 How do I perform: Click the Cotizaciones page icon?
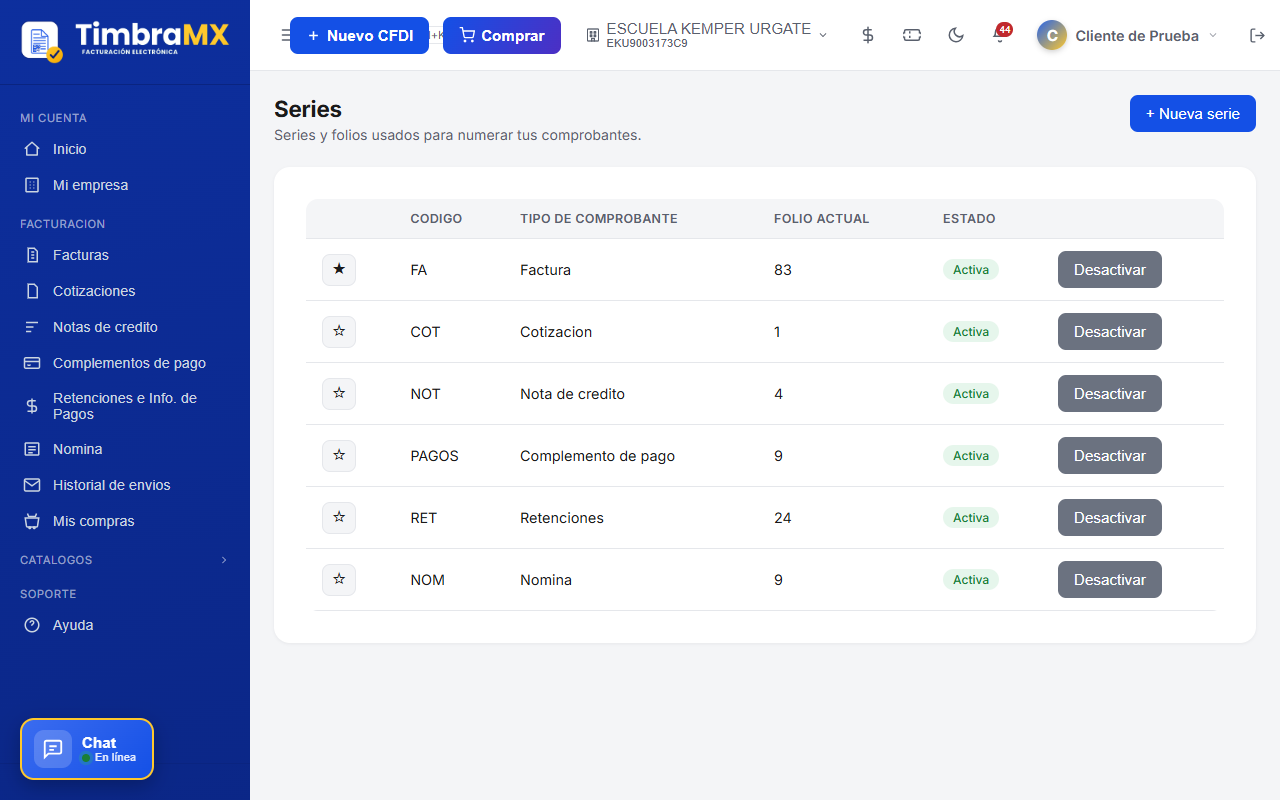coord(32,291)
